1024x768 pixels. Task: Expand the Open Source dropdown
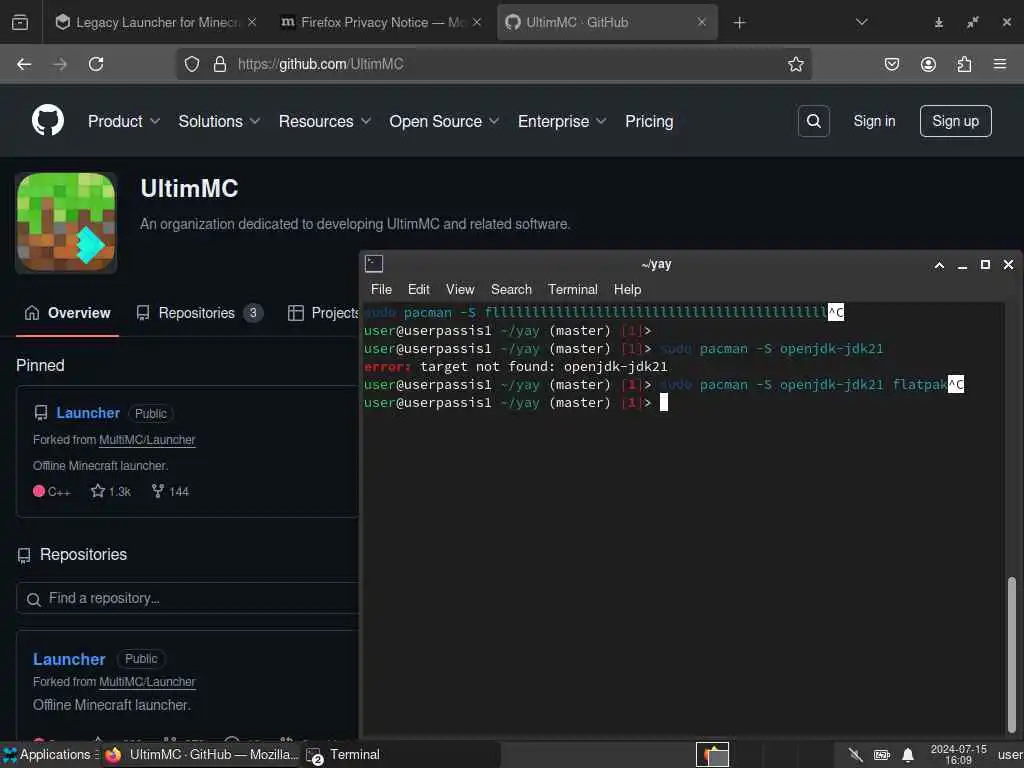pyautogui.click(x=444, y=121)
